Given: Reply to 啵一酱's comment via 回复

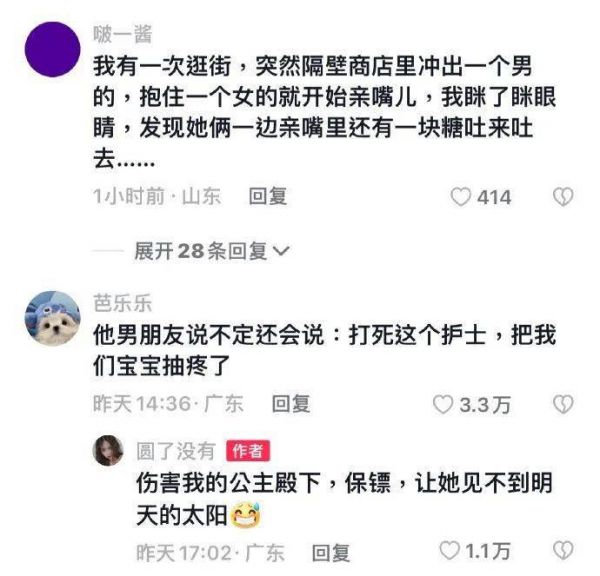Looking at the screenshot, I should pyautogui.click(x=267, y=196).
